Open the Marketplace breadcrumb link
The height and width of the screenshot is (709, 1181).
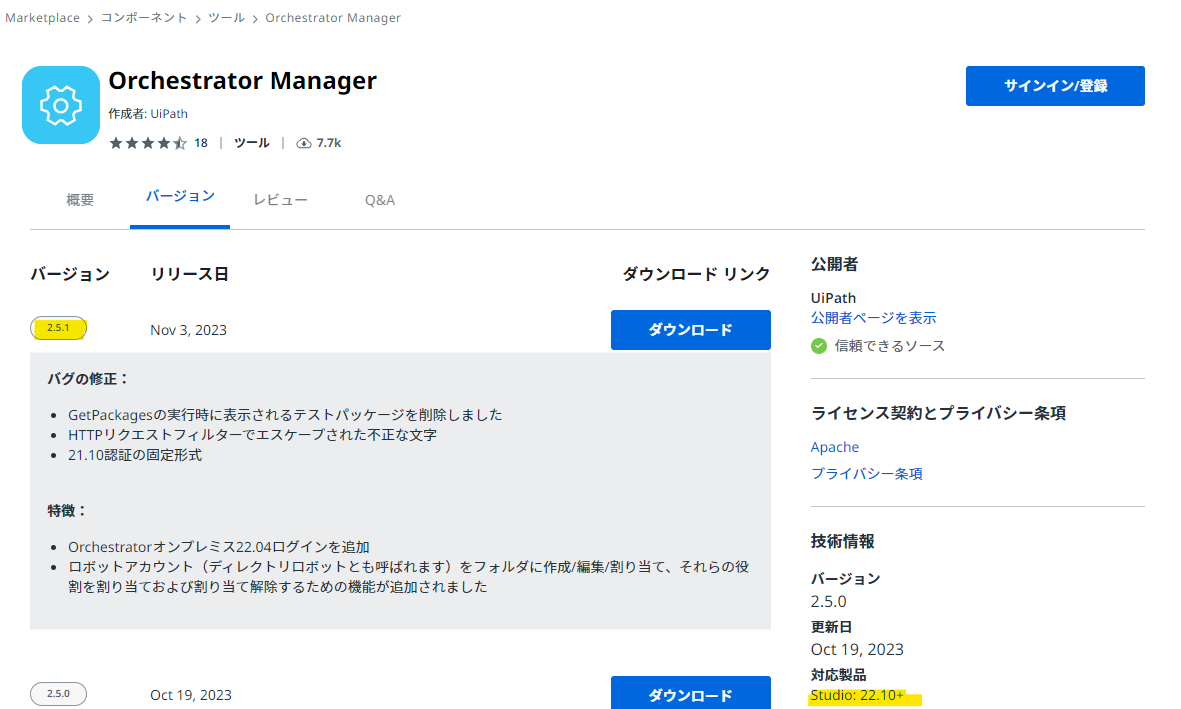pyautogui.click(x=42, y=17)
